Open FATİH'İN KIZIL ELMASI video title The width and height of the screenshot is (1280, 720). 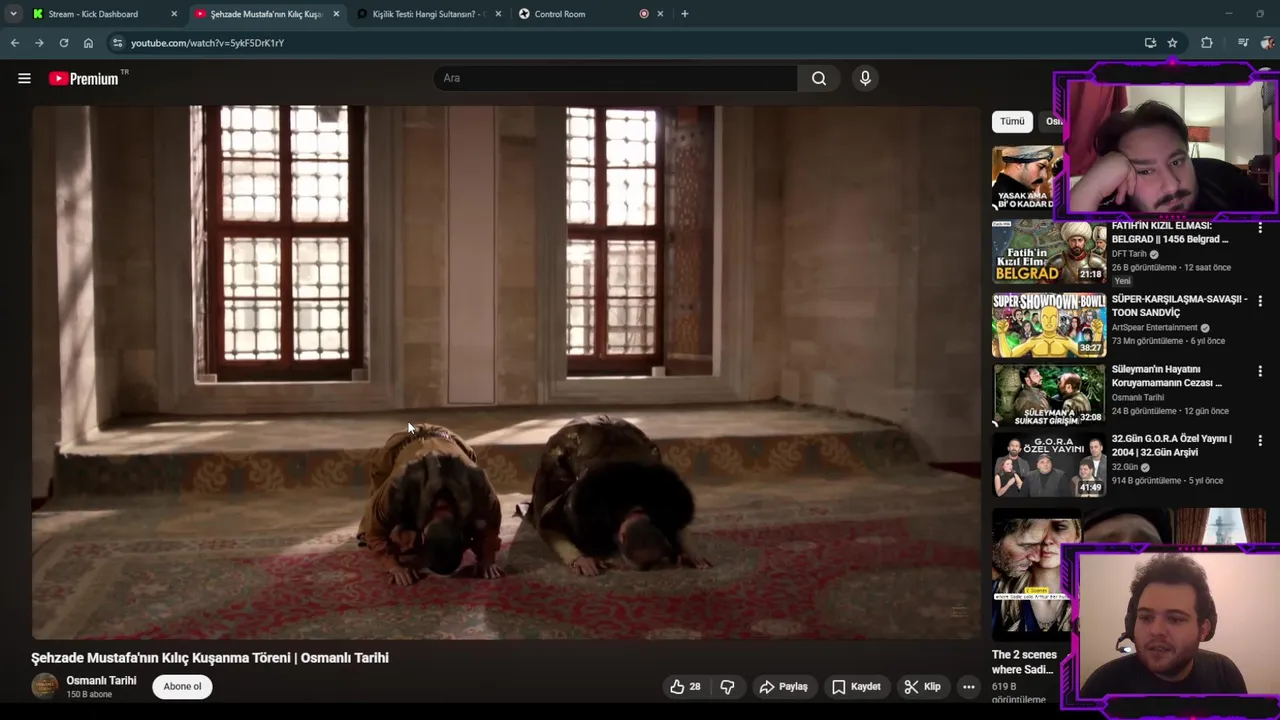tap(1171, 232)
